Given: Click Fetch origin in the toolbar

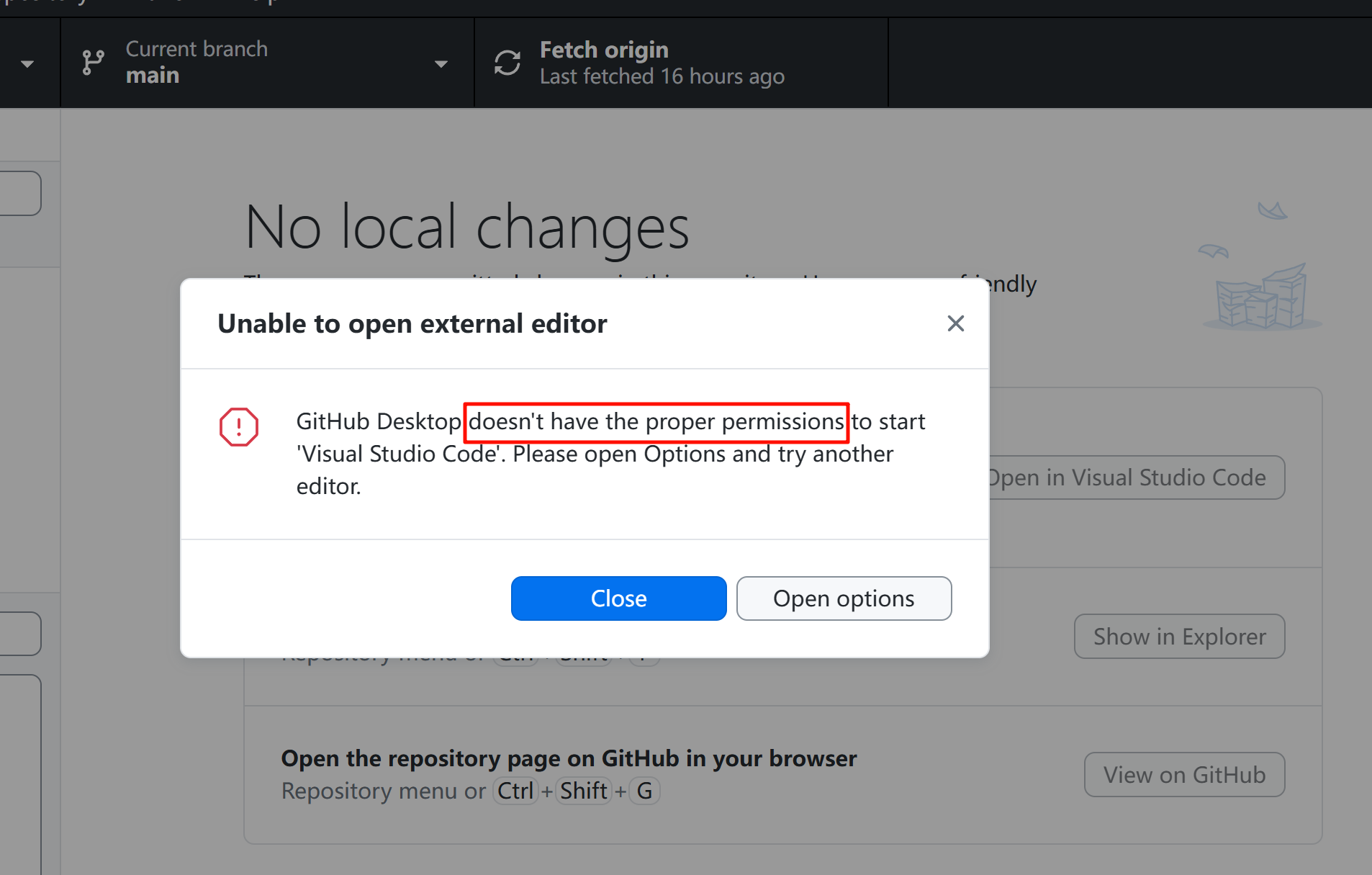Looking at the screenshot, I should 681,63.
